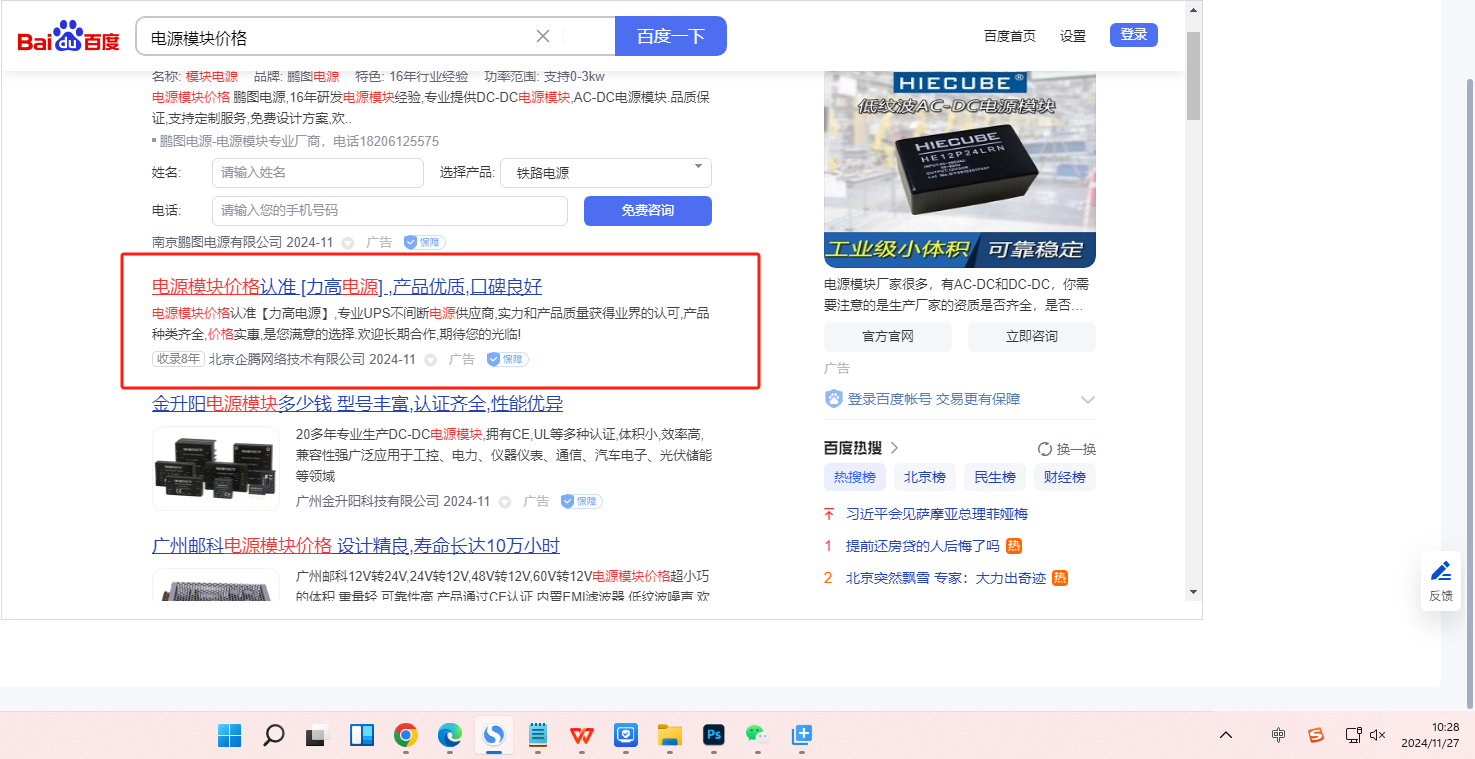Open the Windows Start menu
This screenshot has height=759, width=1475.
230,736
